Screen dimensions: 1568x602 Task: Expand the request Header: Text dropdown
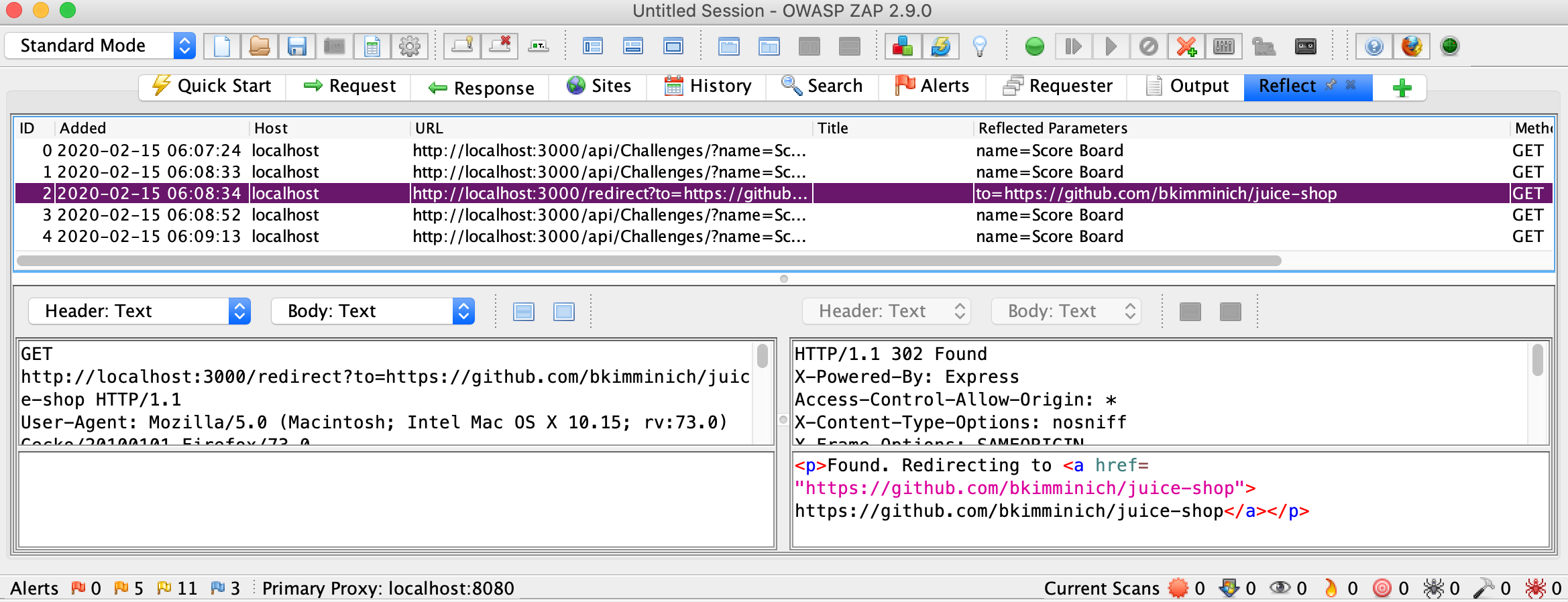tap(139, 311)
